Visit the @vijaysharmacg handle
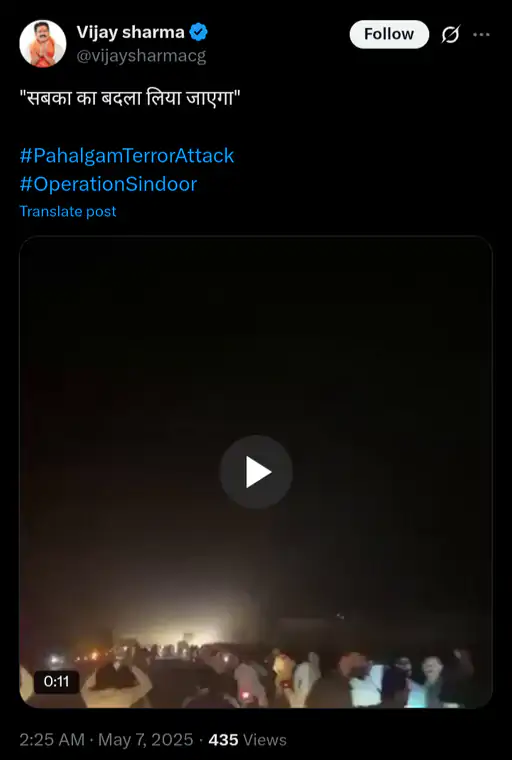Image resolution: width=512 pixels, height=760 pixels. [141, 56]
